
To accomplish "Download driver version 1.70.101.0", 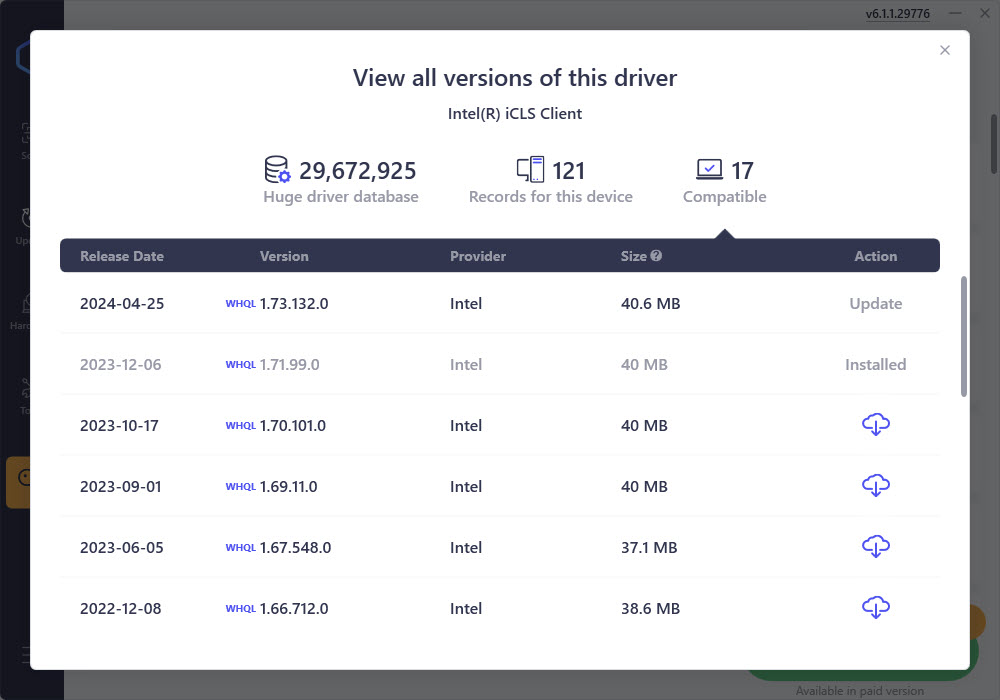I will point(875,425).
